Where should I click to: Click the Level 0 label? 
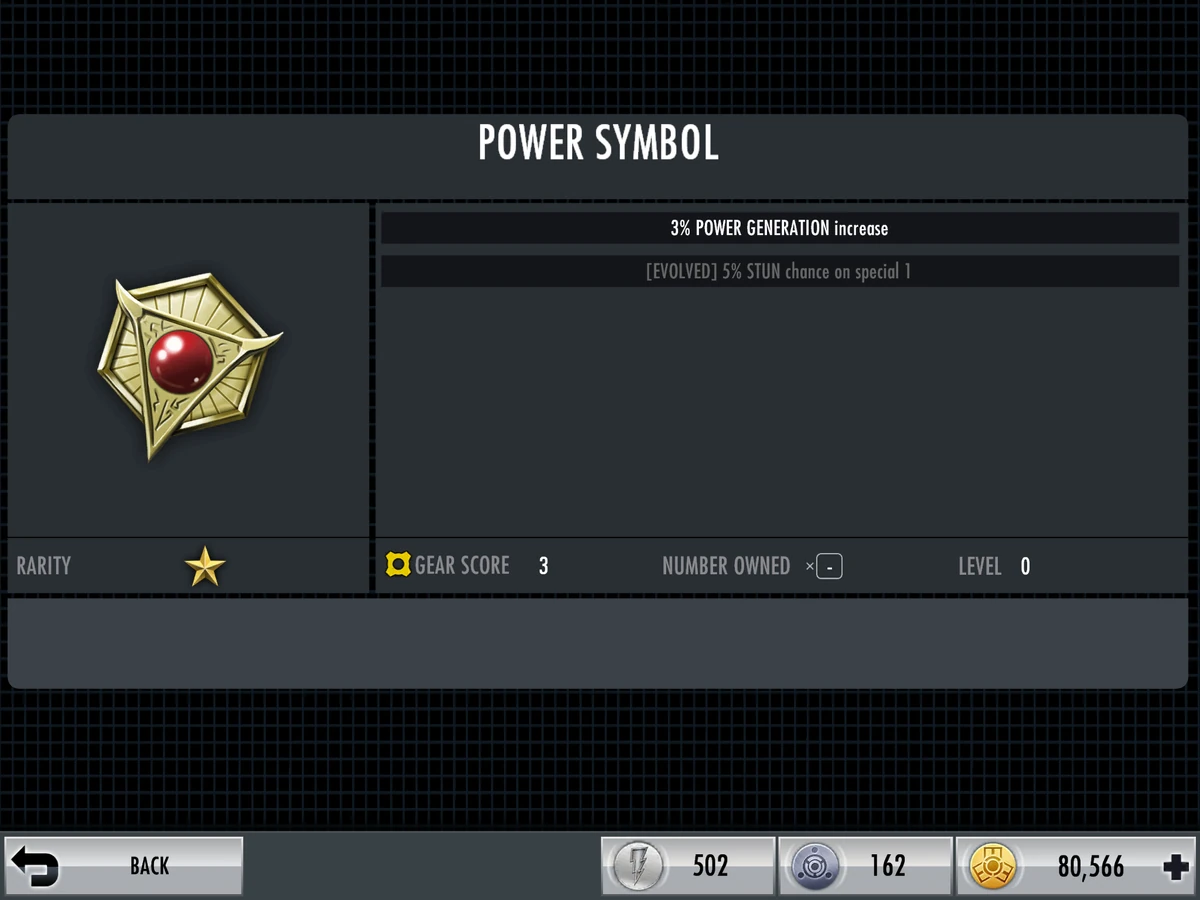(994, 566)
